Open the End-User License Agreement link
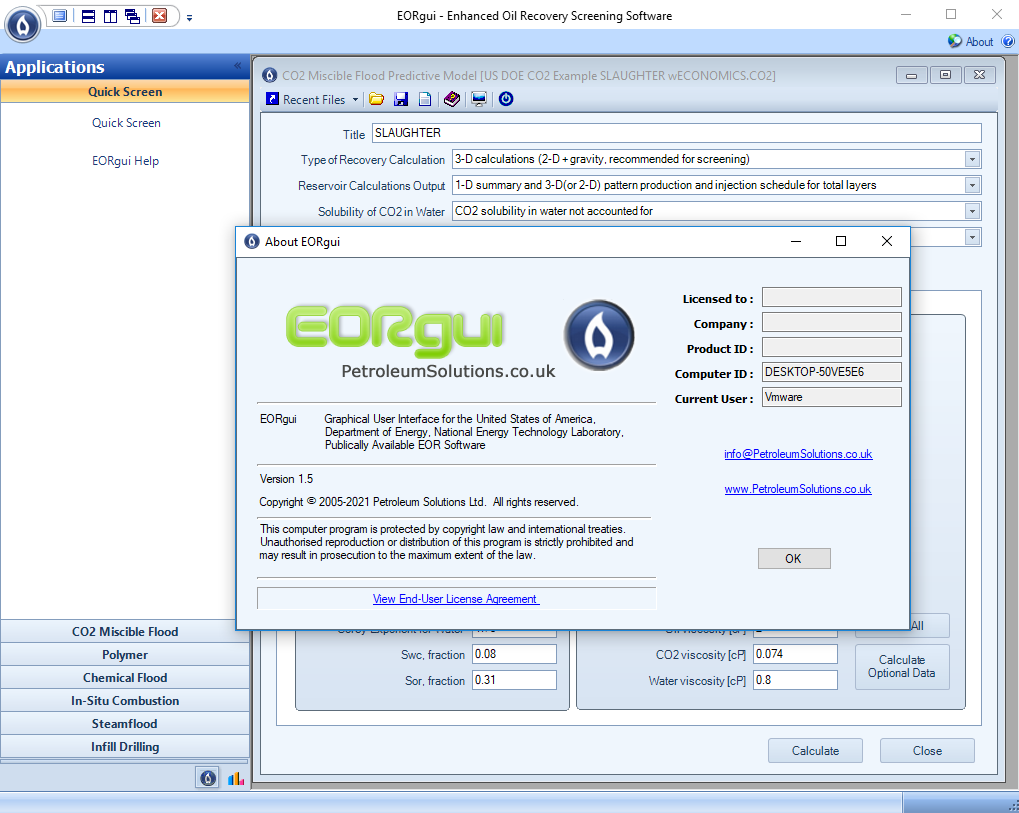Image resolution: width=1019 pixels, height=813 pixels. (x=455, y=598)
